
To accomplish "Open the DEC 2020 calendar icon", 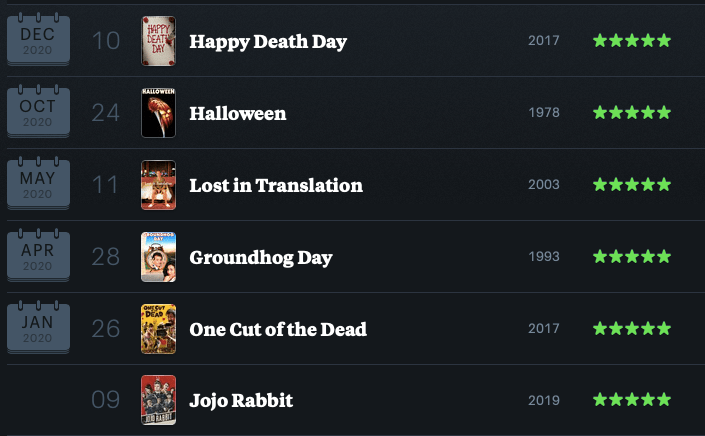I will pyautogui.click(x=38, y=40).
